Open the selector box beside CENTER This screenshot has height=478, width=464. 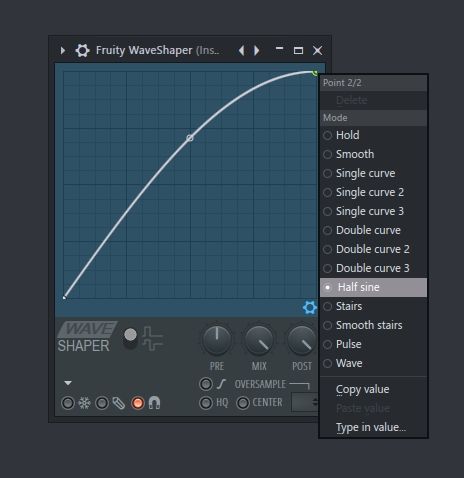coord(305,402)
